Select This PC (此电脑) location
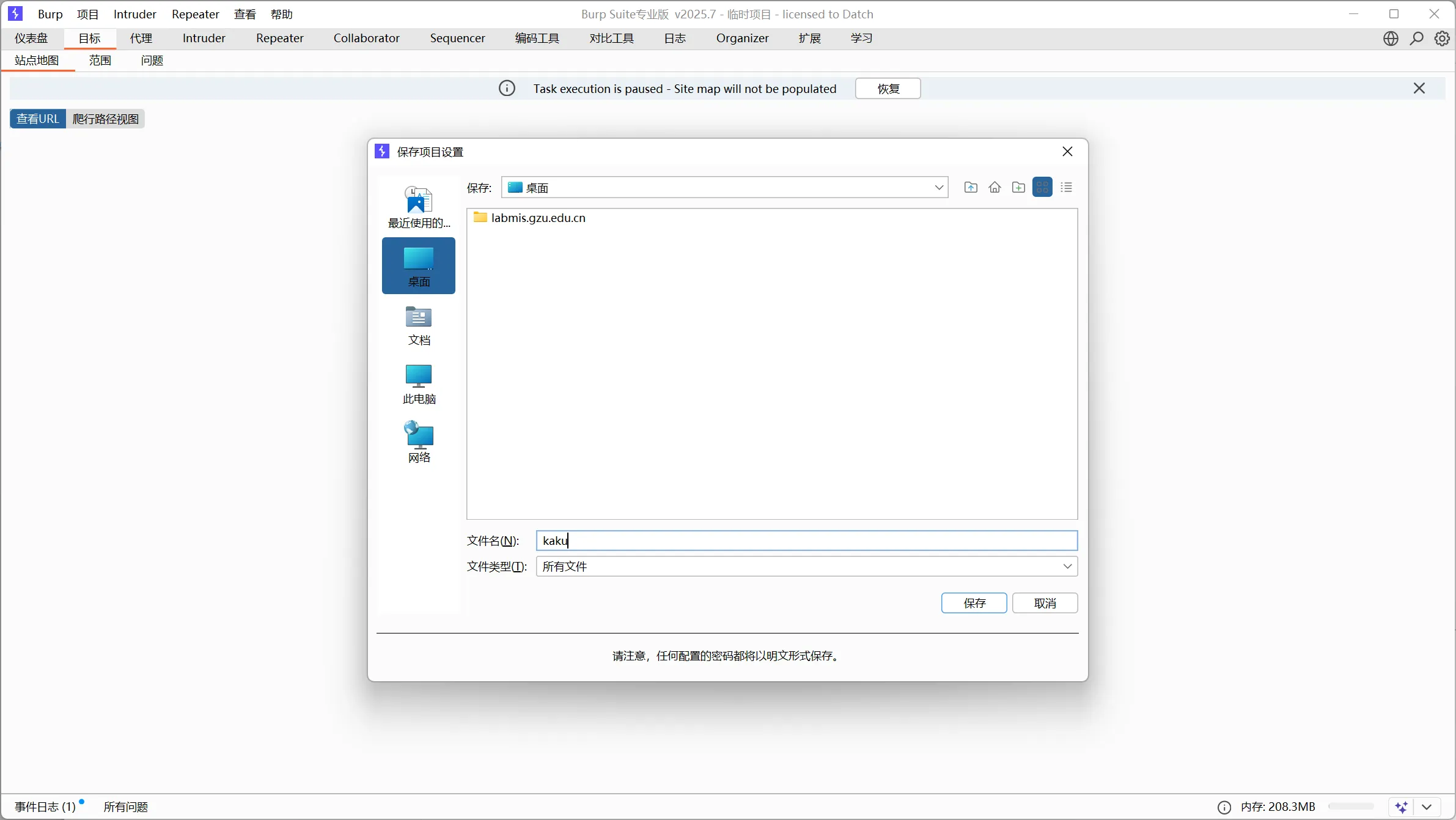The width and height of the screenshot is (1456, 820). click(419, 384)
